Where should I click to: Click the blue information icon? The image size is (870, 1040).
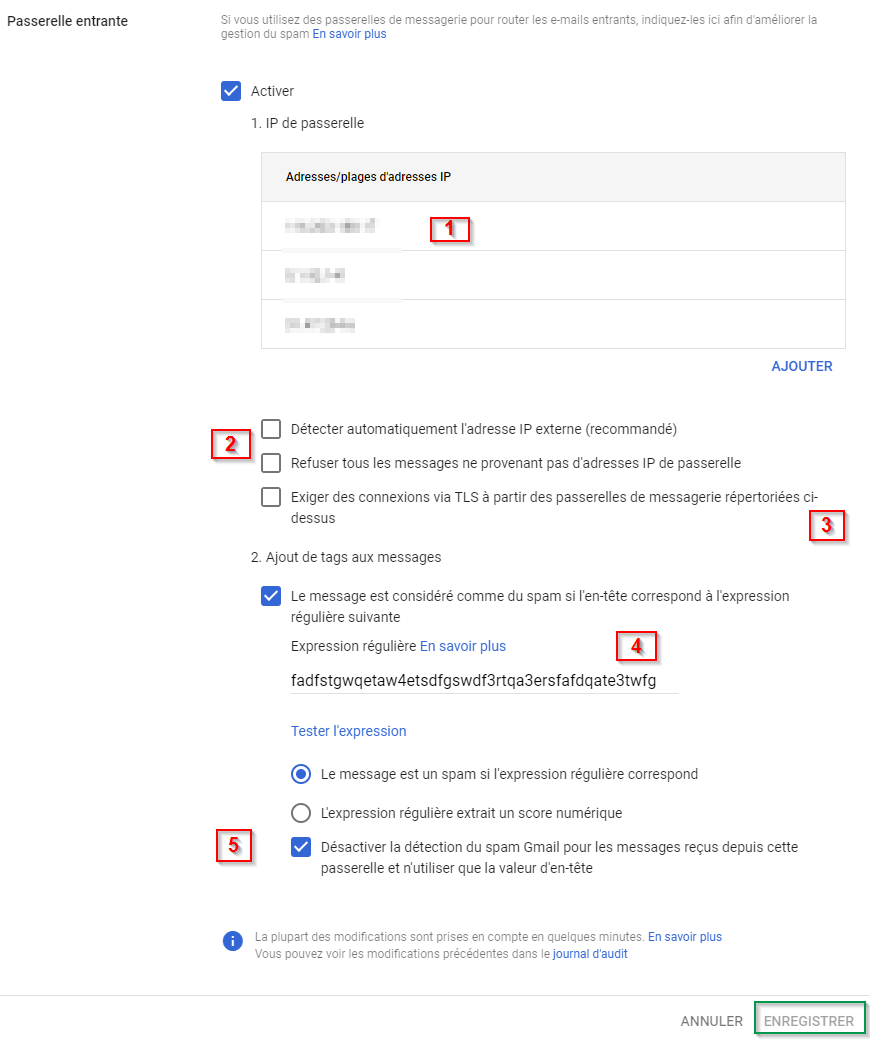point(232,941)
